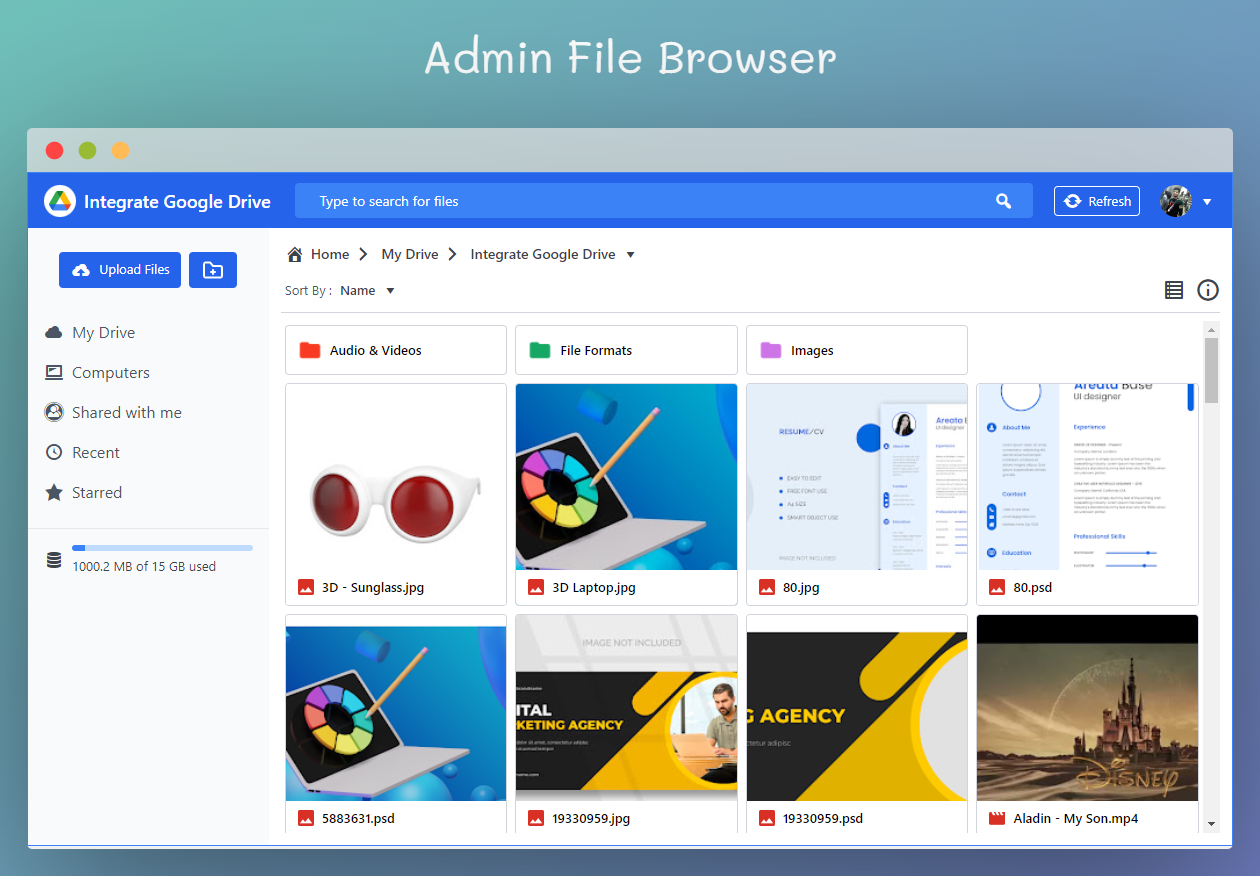Click image icon beside 5883631.psd
Image resolution: width=1260 pixels, height=876 pixels.
coord(306,818)
